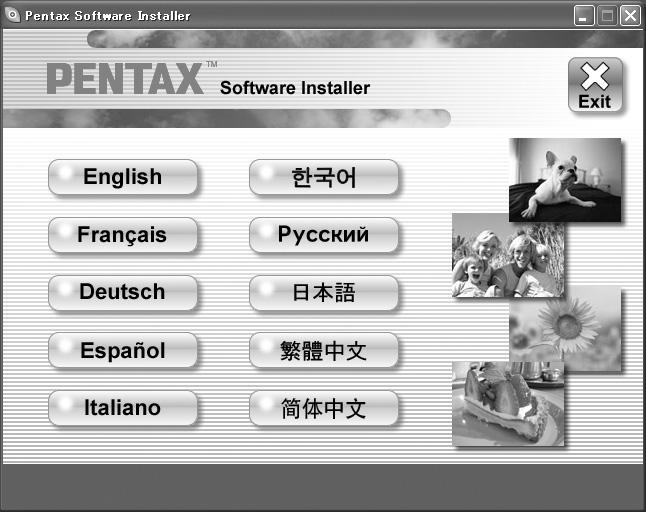This screenshot has width=646, height=512.
Task: Select the Japanese 日本語 button
Action: pos(324,292)
